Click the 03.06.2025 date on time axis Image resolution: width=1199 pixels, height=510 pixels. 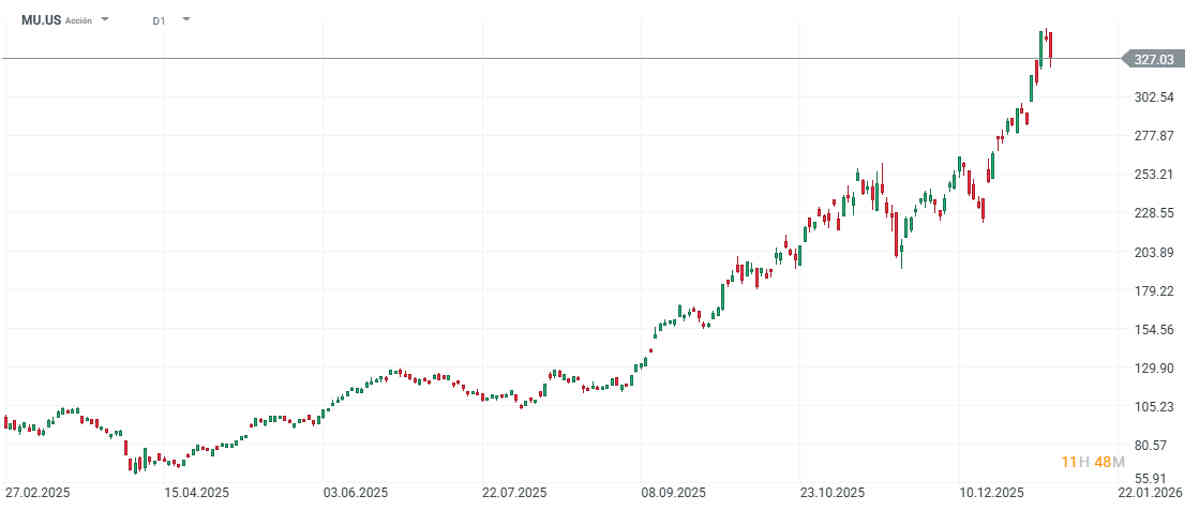(x=355, y=492)
